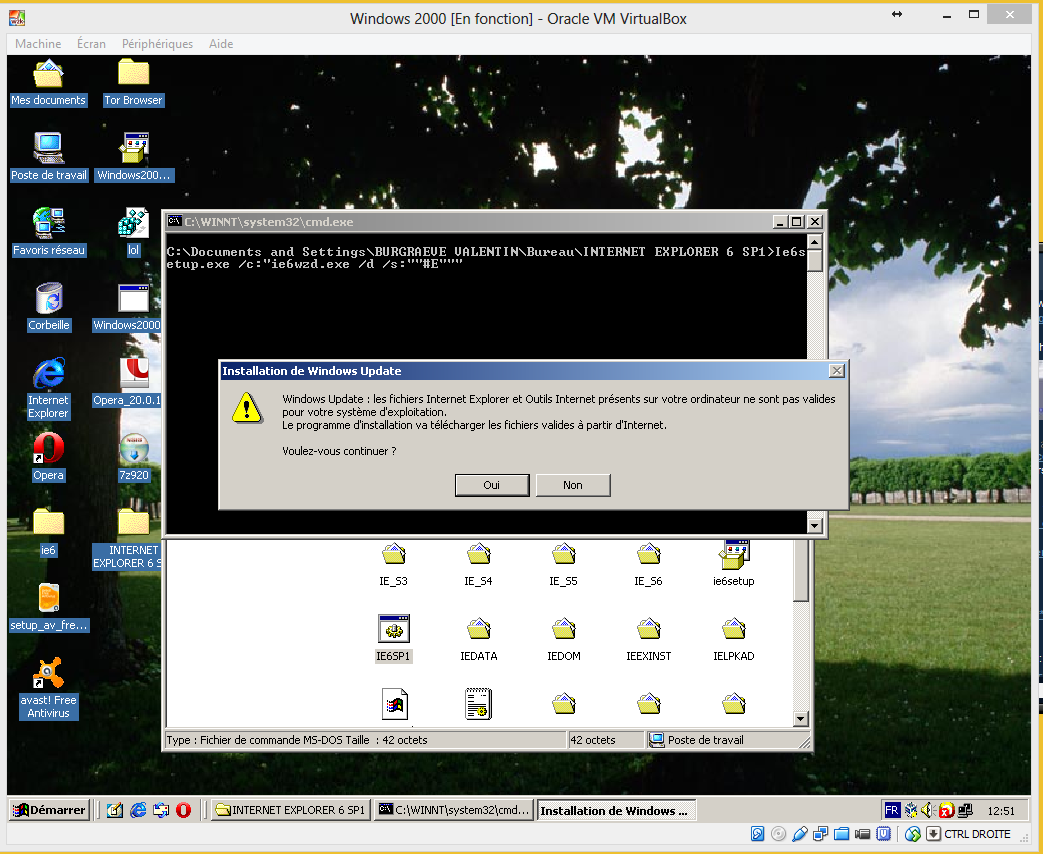Image resolution: width=1043 pixels, height=854 pixels.
Task: Close the Installation de Windows Update dialog
Action: pos(837,370)
